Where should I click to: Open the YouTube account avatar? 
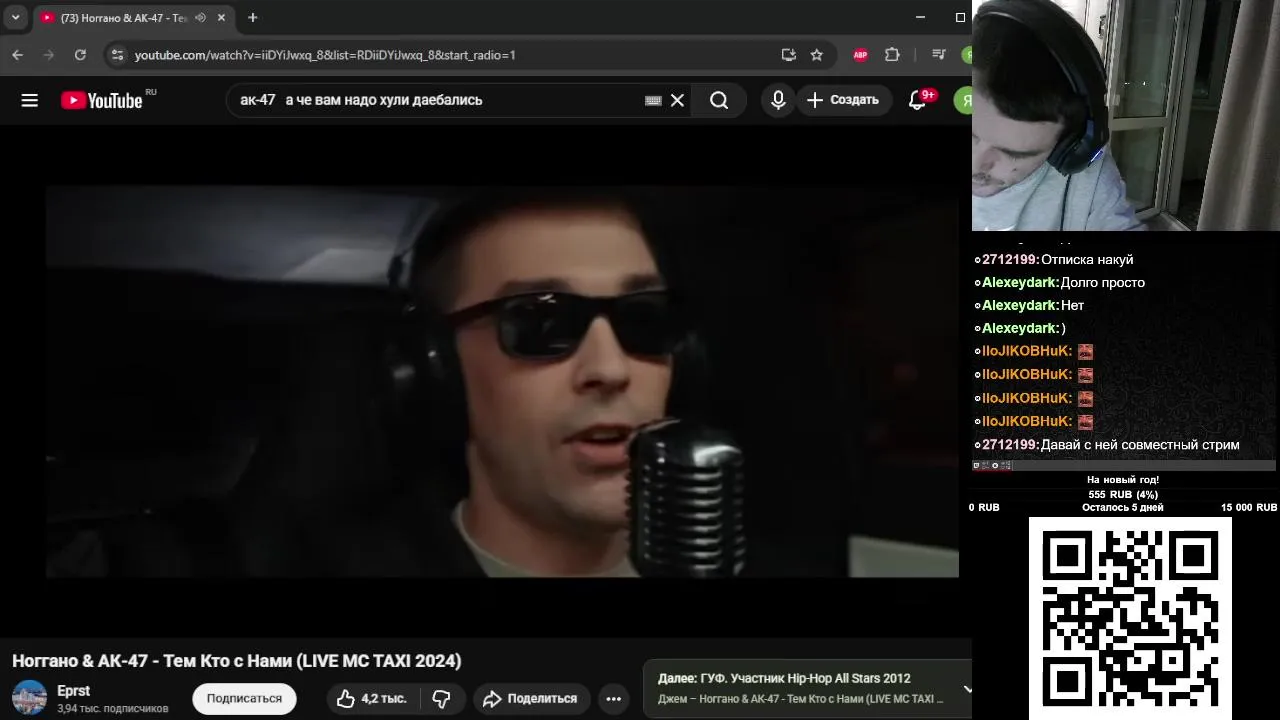(x=963, y=100)
